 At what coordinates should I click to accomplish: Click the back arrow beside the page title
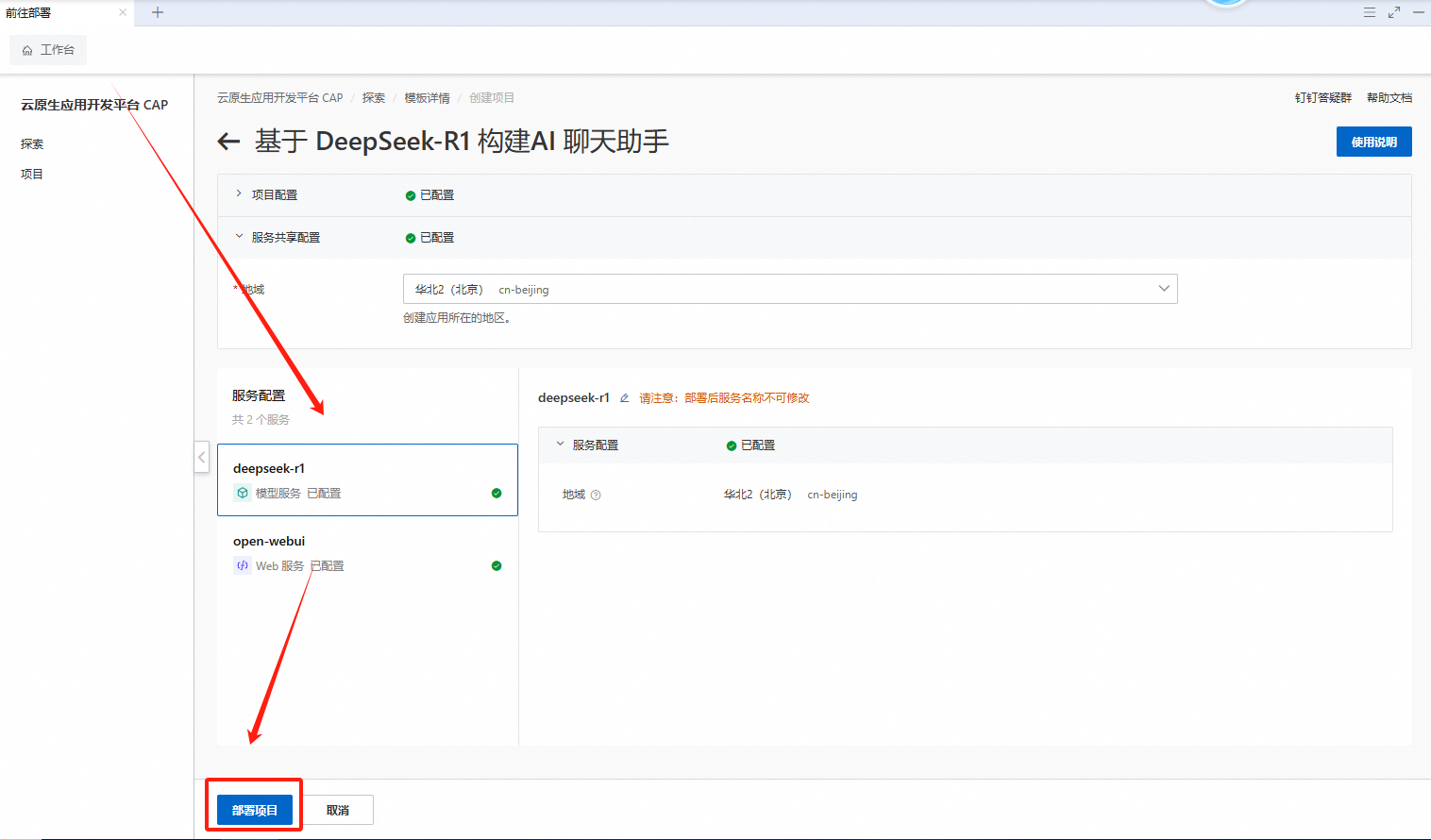coord(228,142)
